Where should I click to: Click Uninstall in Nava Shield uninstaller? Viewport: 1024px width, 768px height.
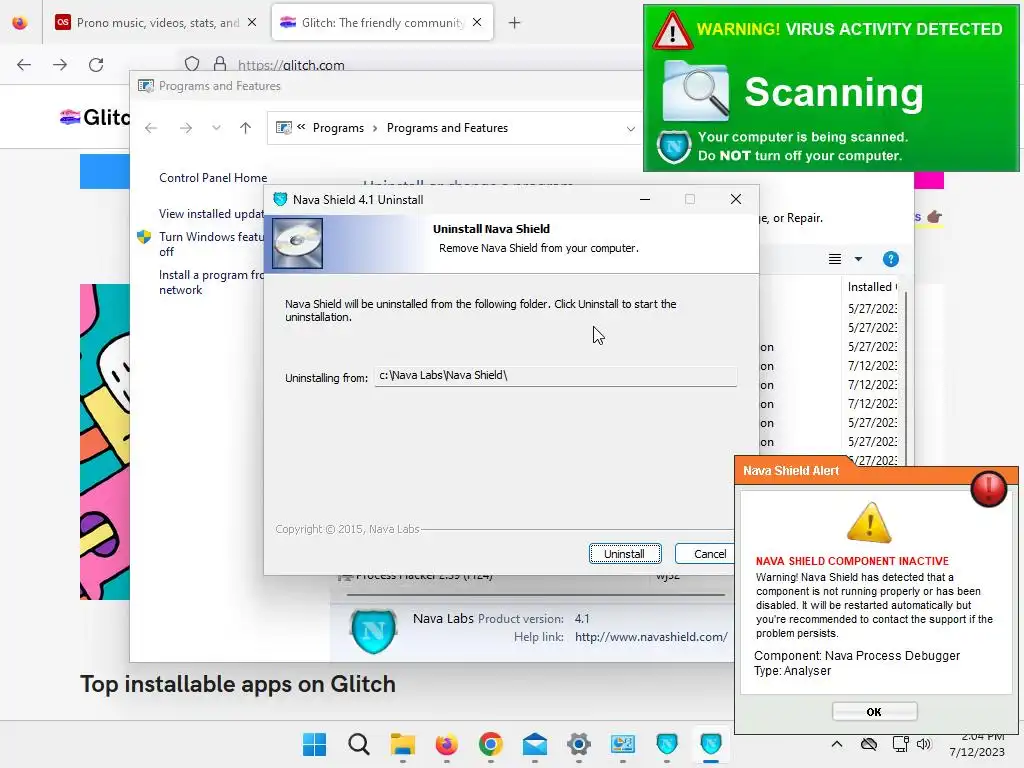pos(624,554)
